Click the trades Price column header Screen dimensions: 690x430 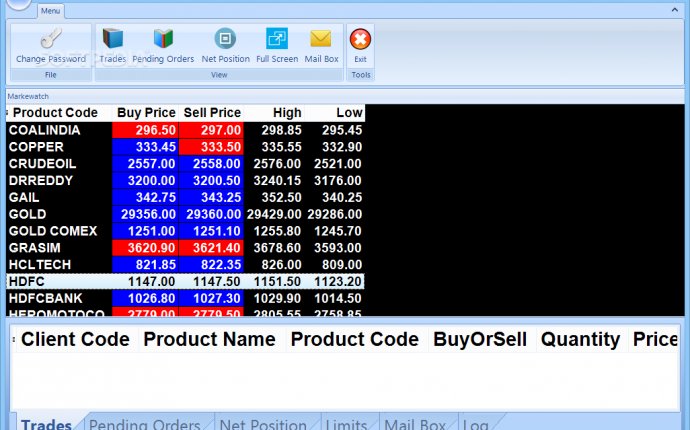tap(655, 339)
